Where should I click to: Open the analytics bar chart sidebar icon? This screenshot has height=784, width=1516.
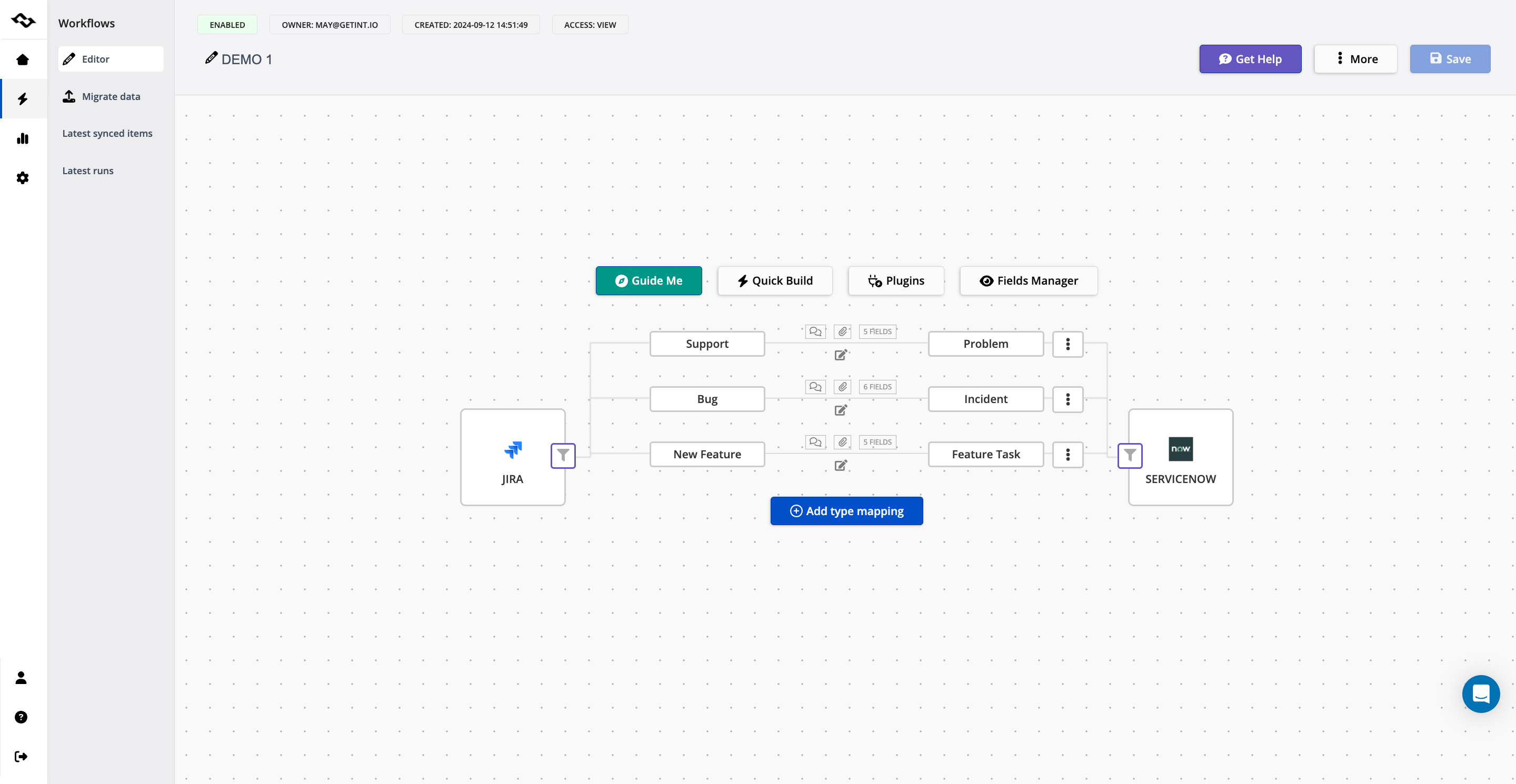tap(22, 139)
